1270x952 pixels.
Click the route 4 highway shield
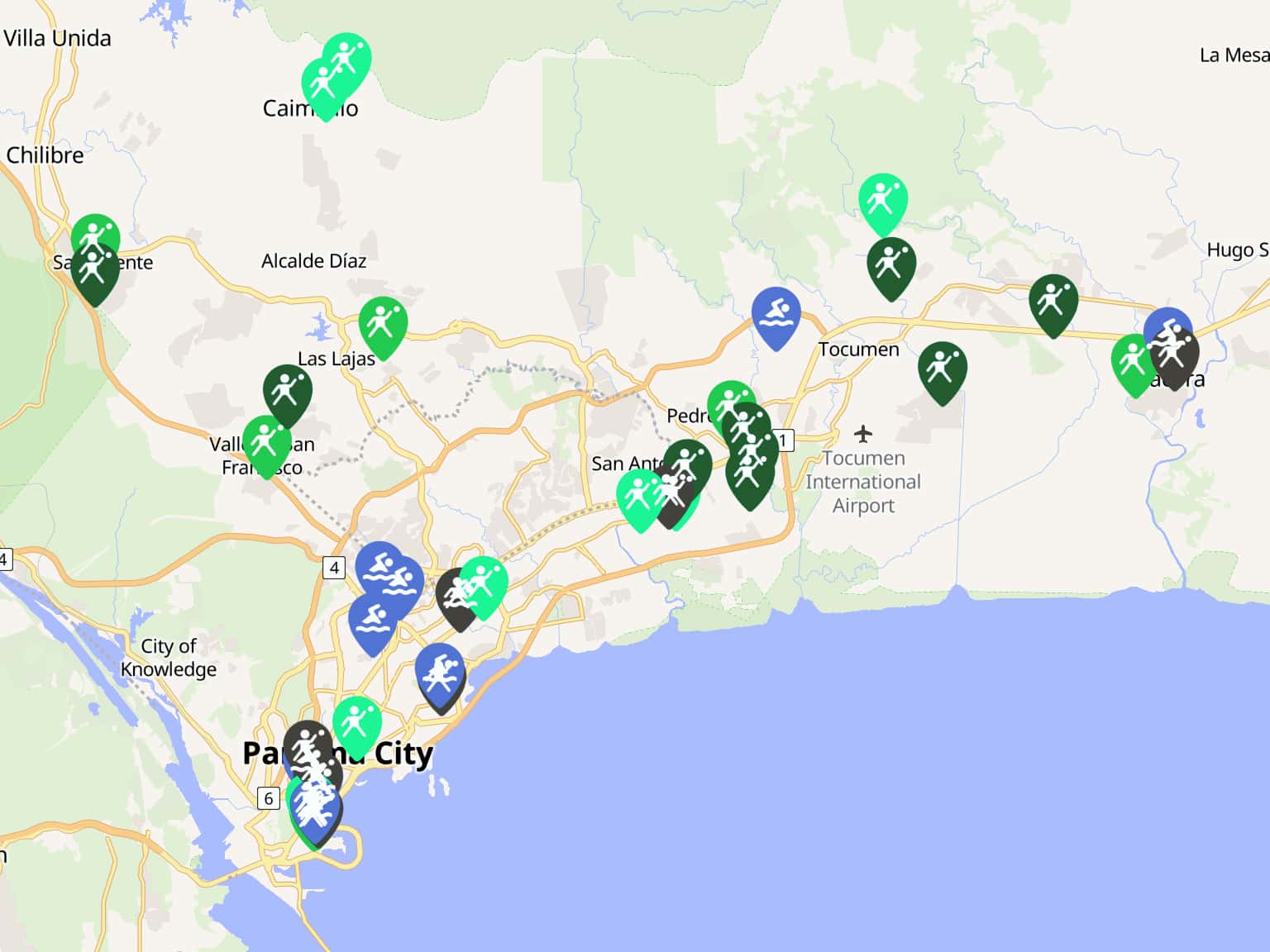pos(334,568)
